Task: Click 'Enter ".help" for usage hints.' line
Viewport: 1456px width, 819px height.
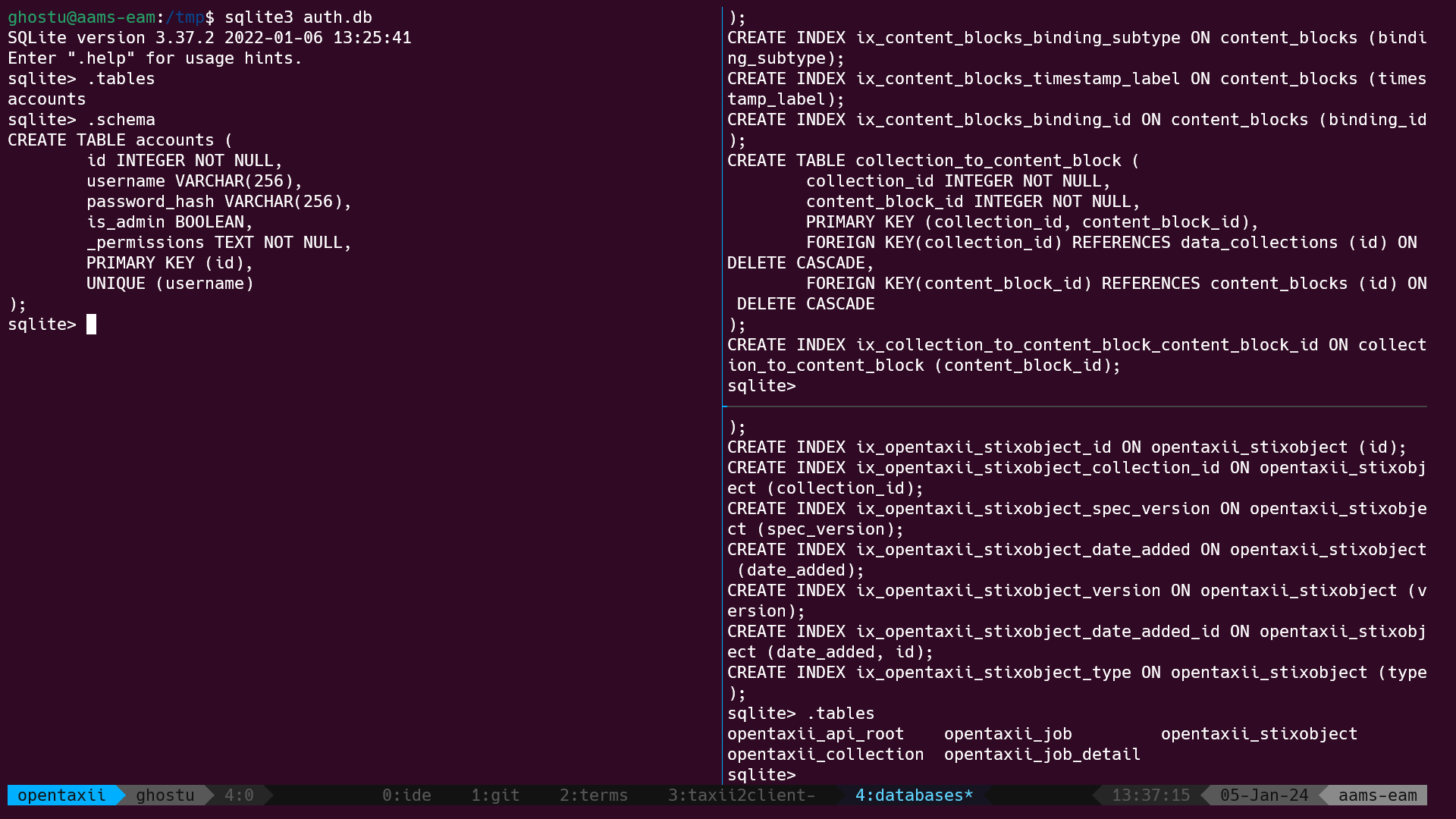Action: 155,58
